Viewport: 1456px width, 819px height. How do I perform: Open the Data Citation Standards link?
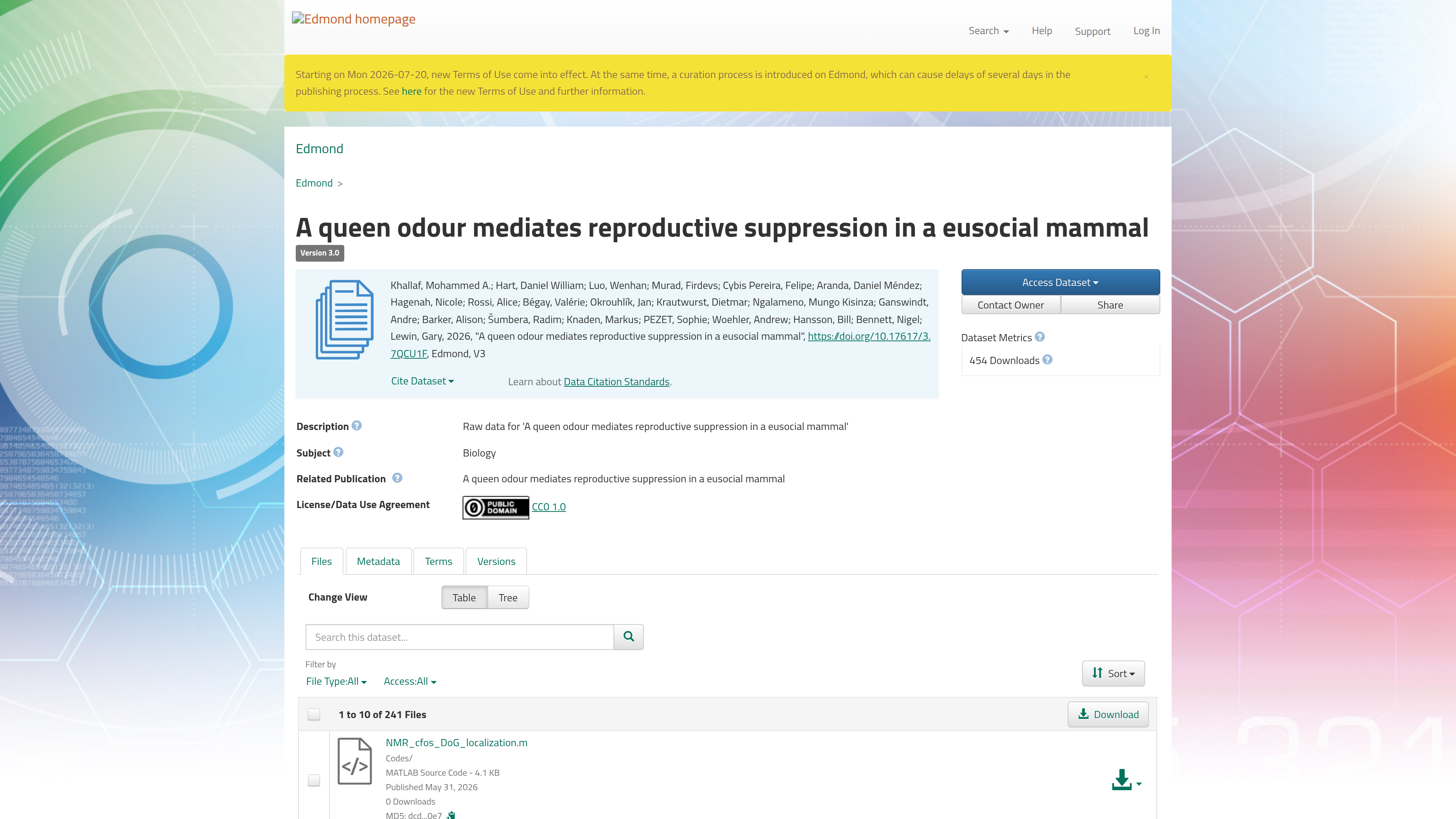[616, 381]
